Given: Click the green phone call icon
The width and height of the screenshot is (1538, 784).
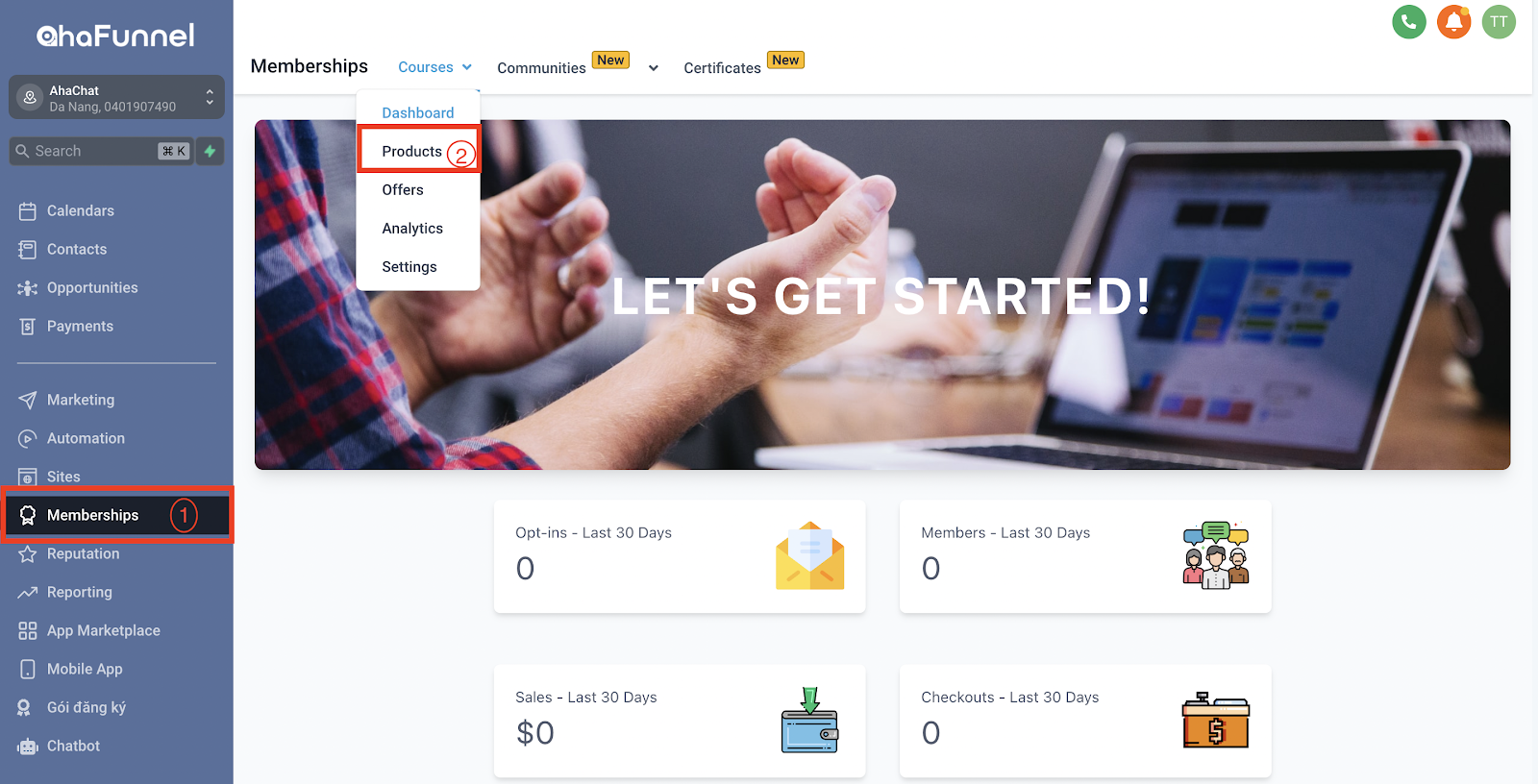Looking at the screenshot, I should [1408, 22].
